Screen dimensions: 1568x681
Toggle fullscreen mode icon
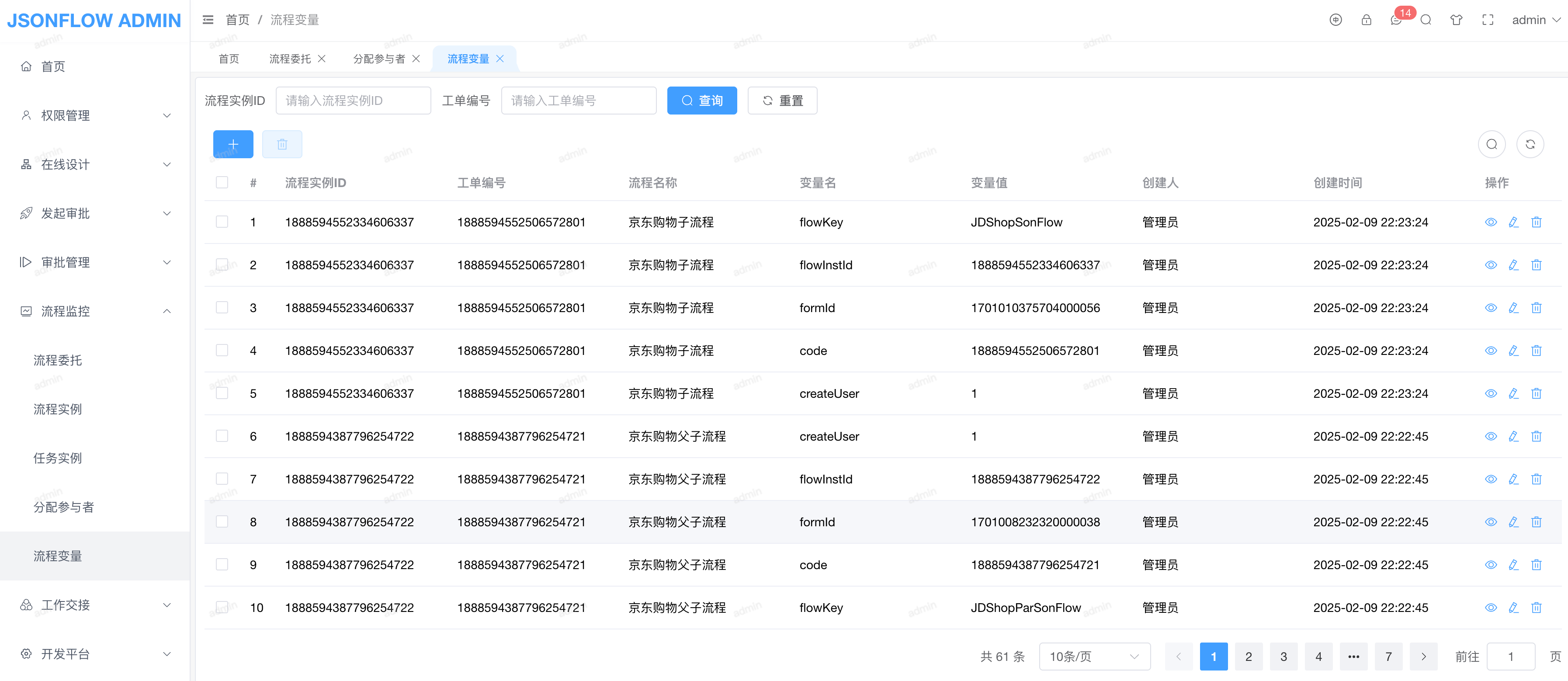[x=1488, y=20]
